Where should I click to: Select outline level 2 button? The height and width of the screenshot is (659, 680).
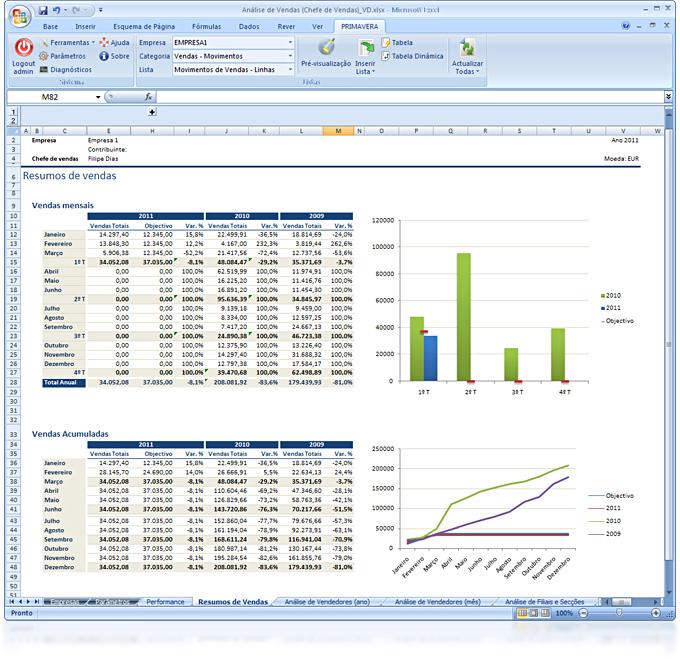(13, 120)
